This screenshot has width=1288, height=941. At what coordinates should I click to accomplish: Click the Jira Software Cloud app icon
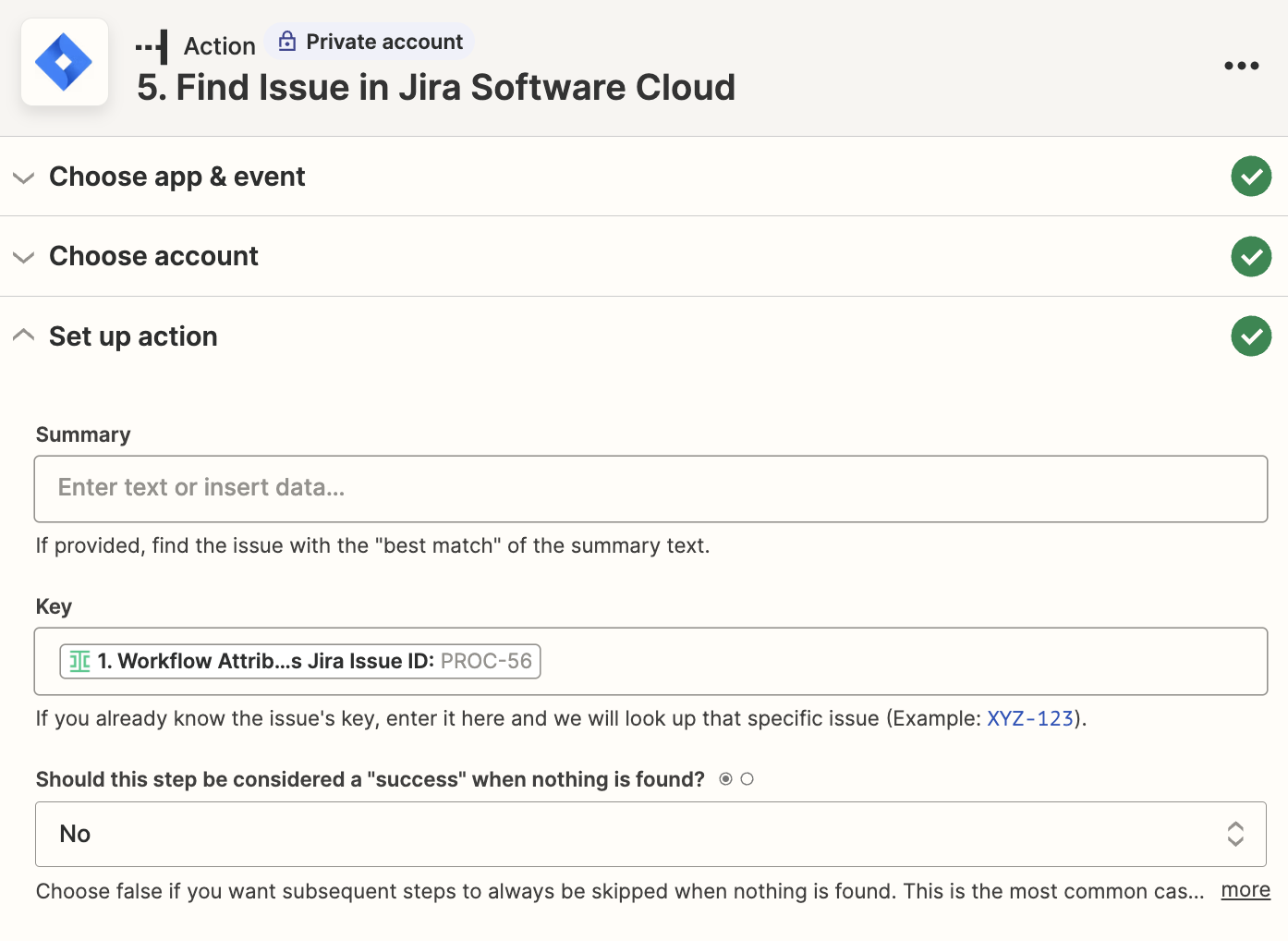pyautogui.click(x=64, y=62)
